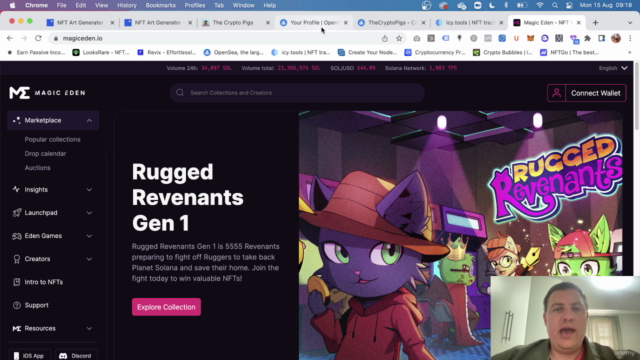640x360 pixels.
Task: Reload the magiceden.io page
Action: (38, 38)
